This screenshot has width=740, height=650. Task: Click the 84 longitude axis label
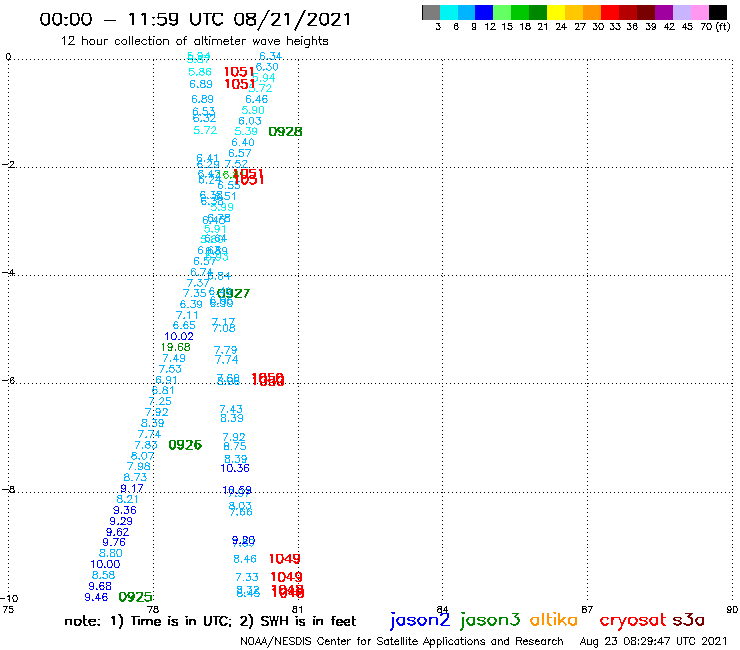coord(442,609)
